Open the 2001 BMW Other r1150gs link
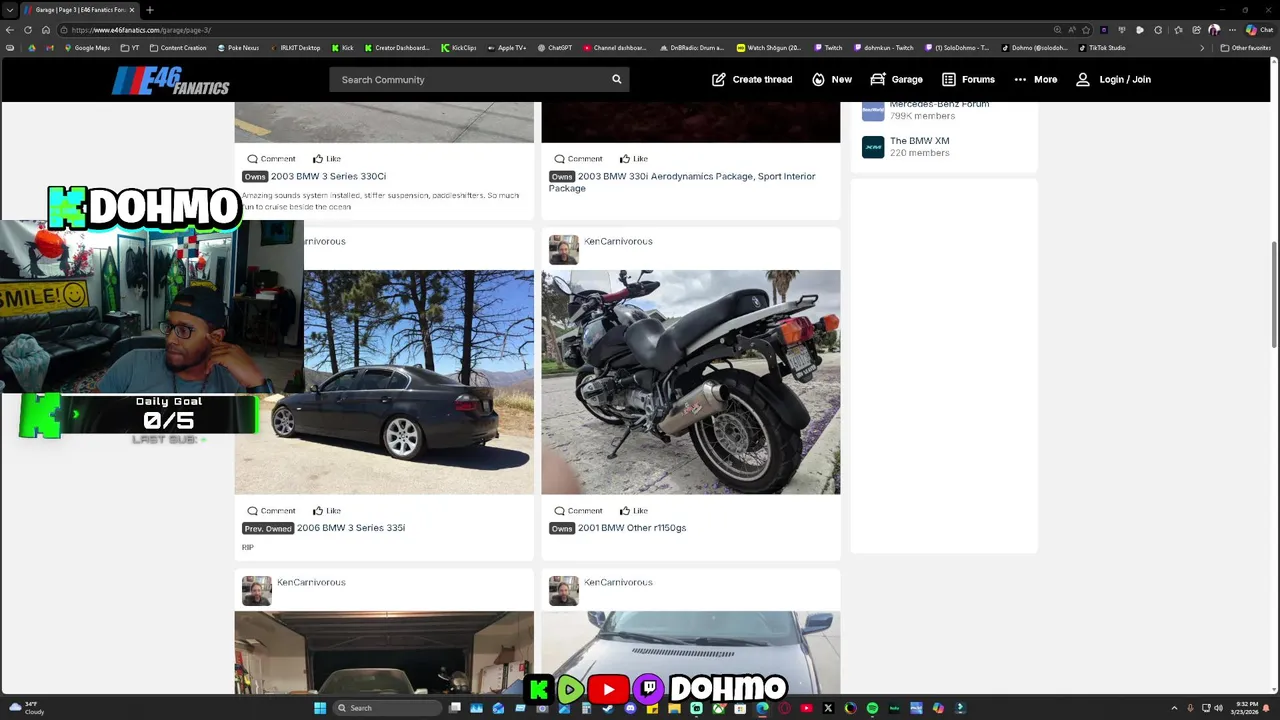The height and width of the screenshot is (720, 1280). point(632,528)
